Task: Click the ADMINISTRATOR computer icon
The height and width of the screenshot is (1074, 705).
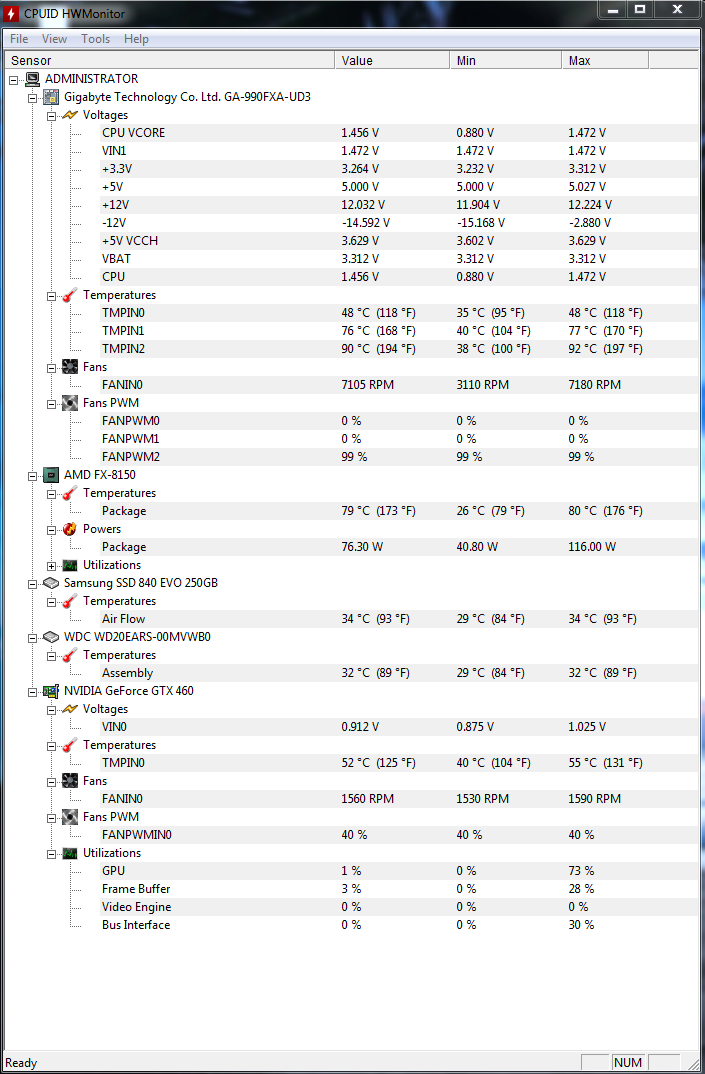Action: click(x=32, y=79)
